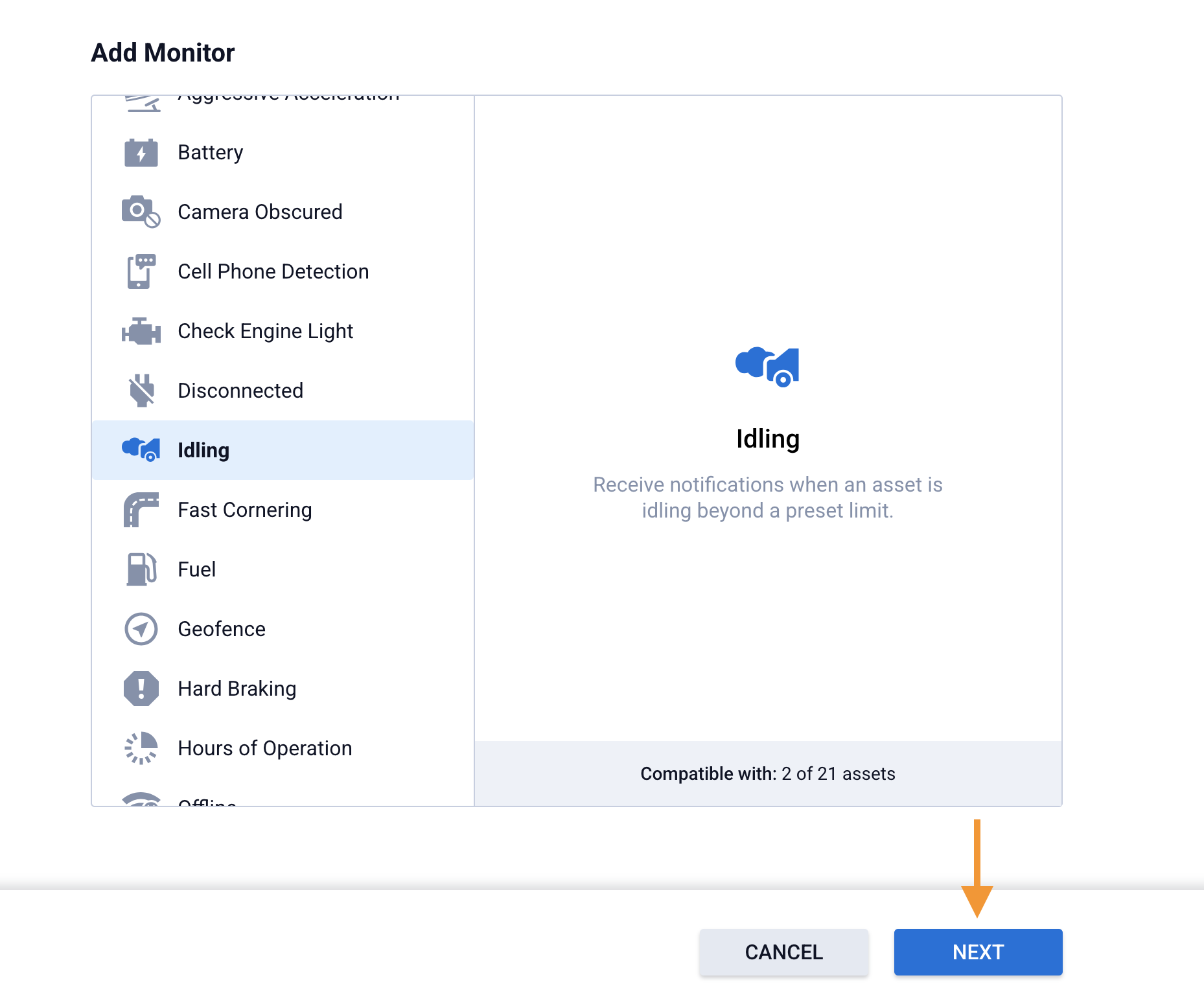Click the Geofence compass icon

point(141,629)
